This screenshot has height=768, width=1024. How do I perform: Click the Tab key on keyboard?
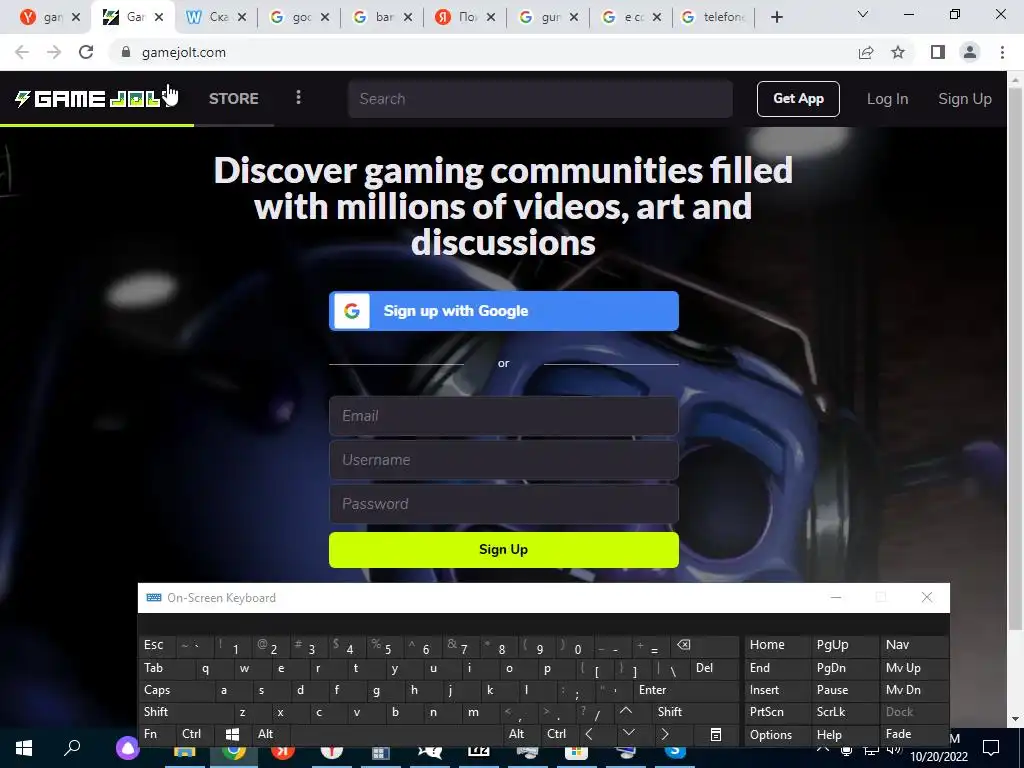pos(166,667)
